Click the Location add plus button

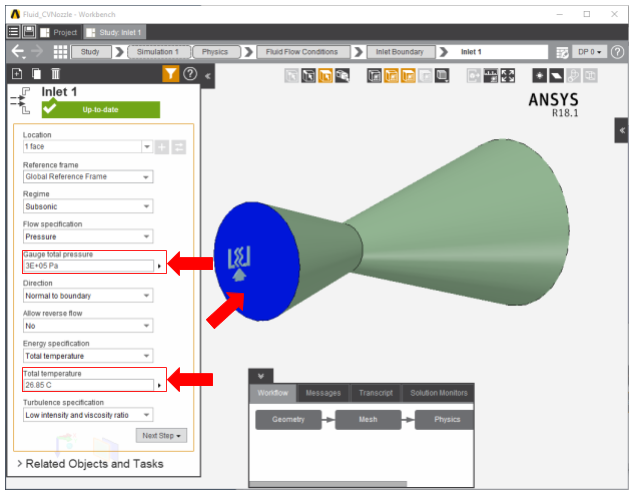pyautogui.click(x=162, y=147)
